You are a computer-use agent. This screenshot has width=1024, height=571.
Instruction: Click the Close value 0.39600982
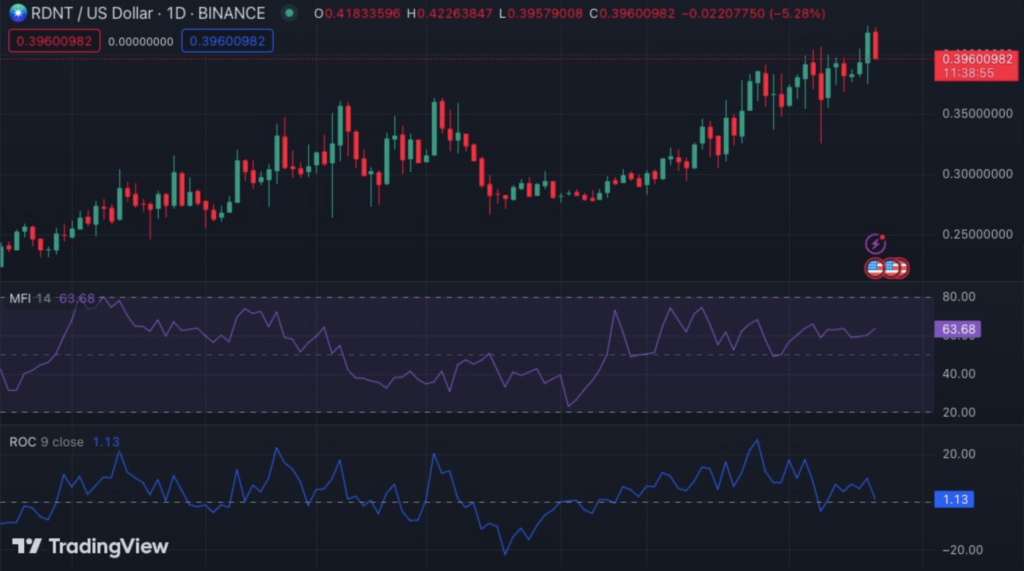click(x=637, y=14)
